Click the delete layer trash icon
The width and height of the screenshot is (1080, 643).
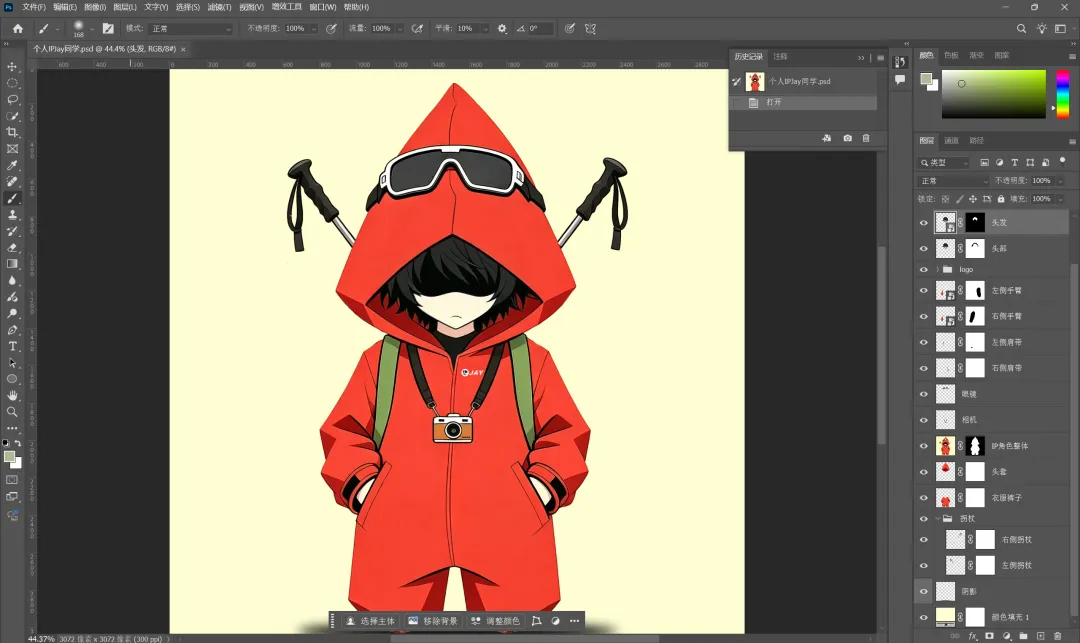pos(1057,636)
